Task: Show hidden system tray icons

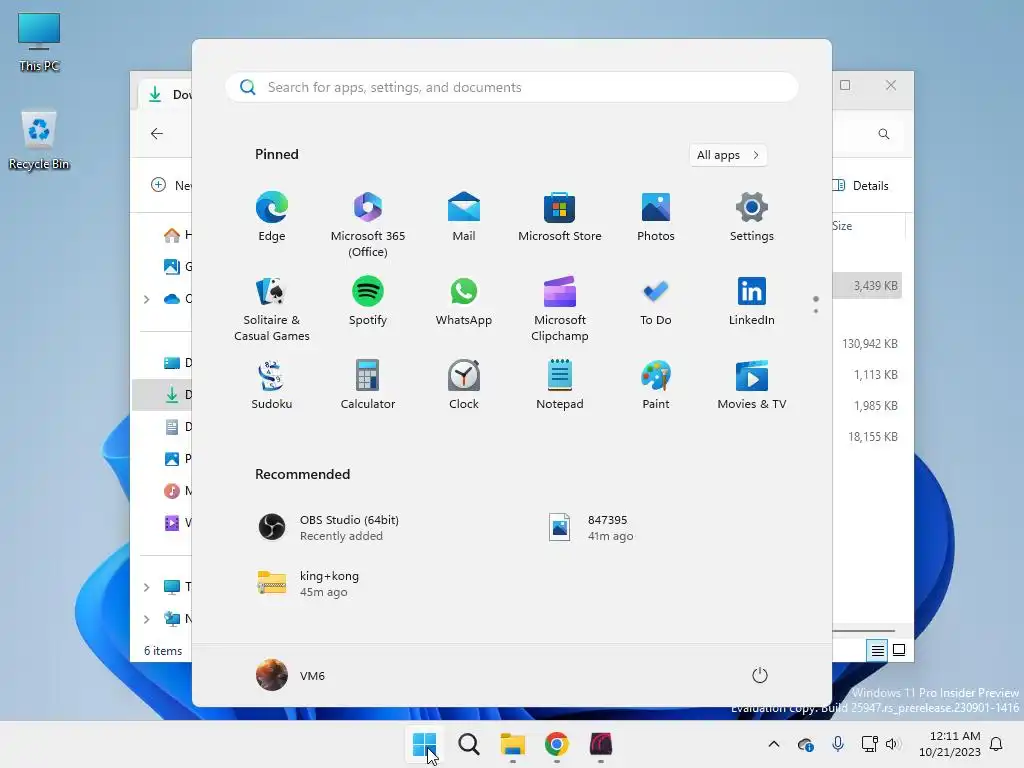Action: point(774,744)
